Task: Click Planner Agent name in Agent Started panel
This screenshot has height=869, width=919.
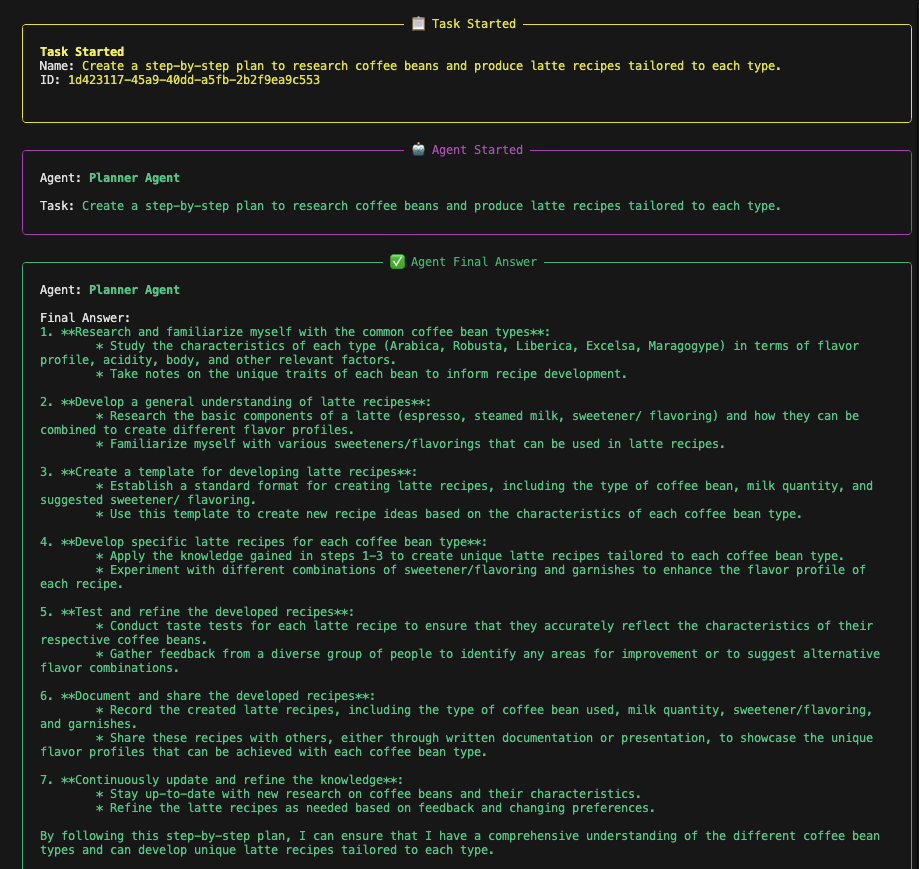Action: point(134,178)
